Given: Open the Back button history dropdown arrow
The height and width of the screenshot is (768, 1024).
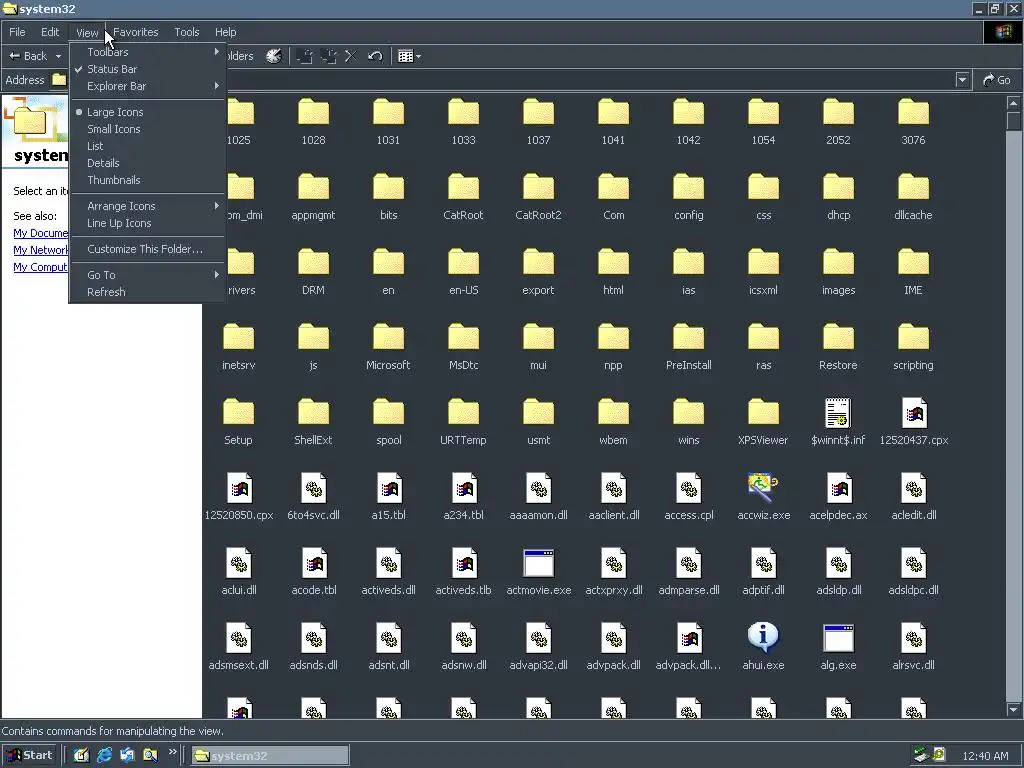Looking at the screenshot, I should [59, 56].
